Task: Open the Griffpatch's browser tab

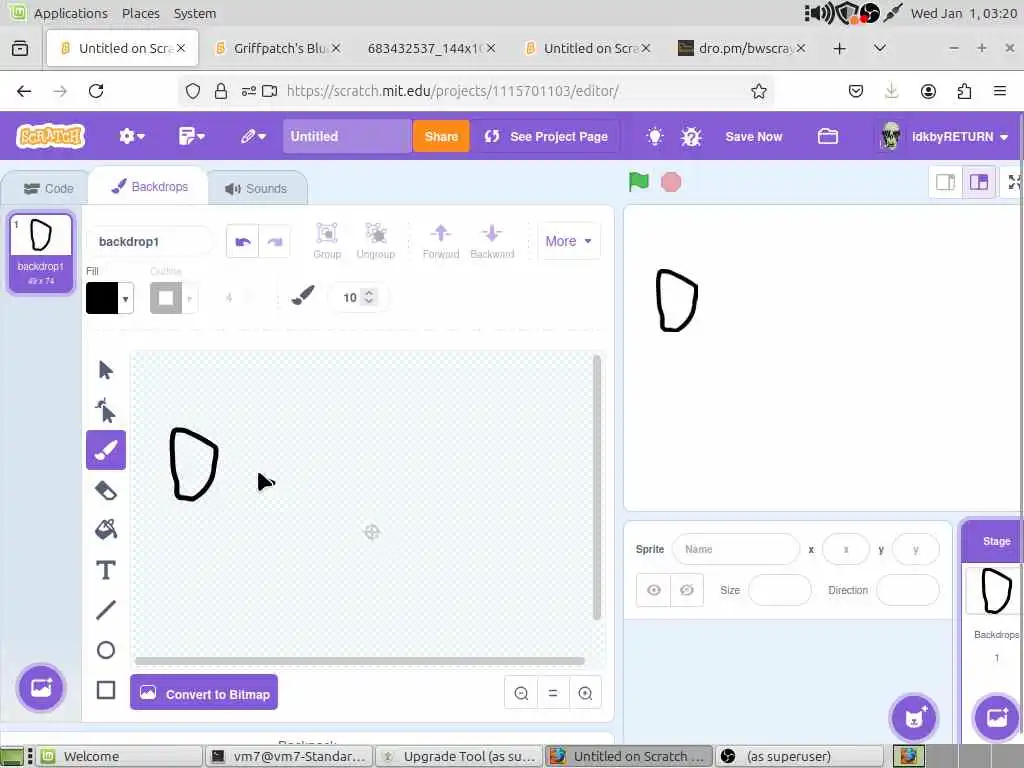Action: coord(278,48)
